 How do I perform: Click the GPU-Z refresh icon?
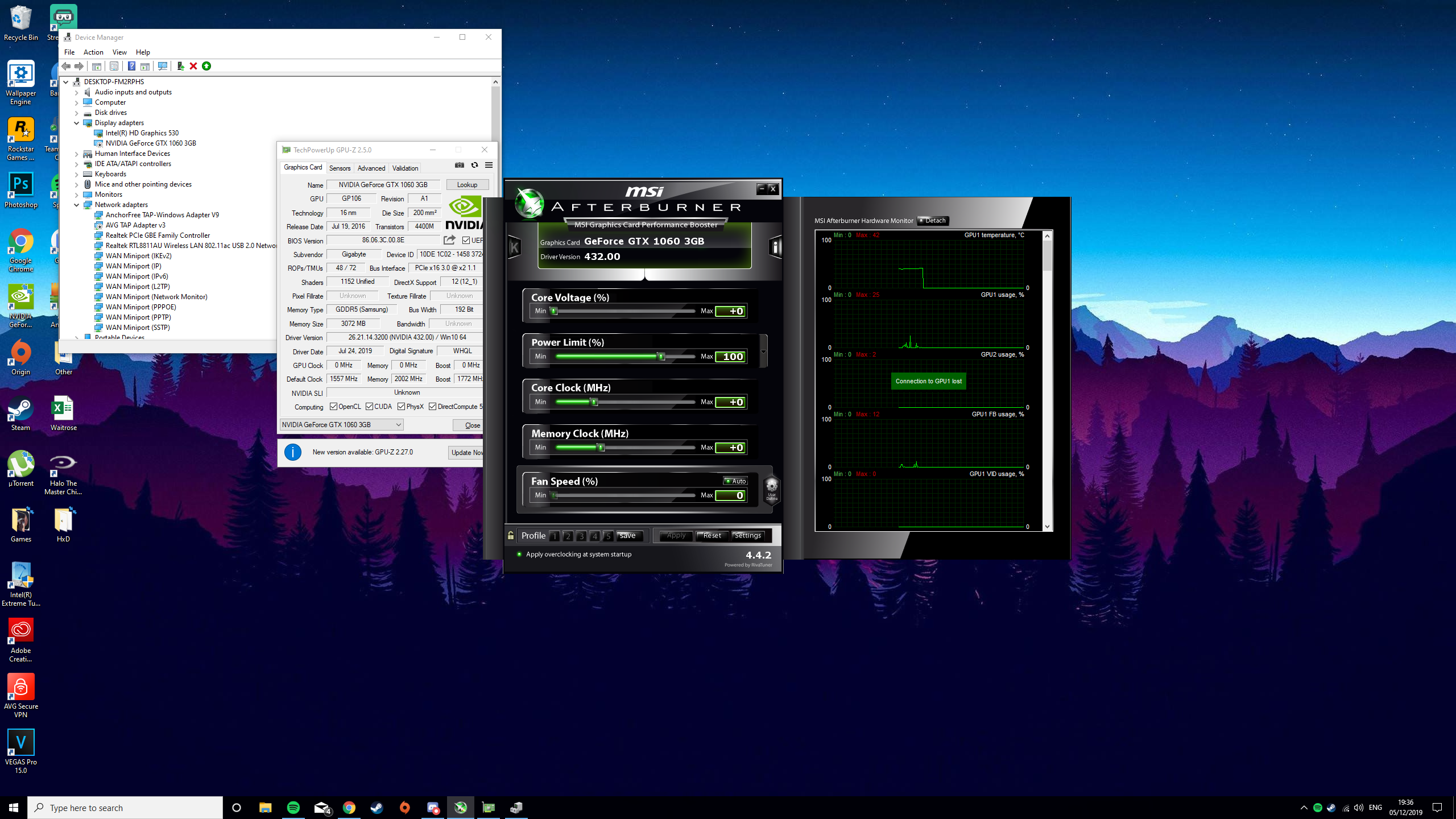pos(474,166)
